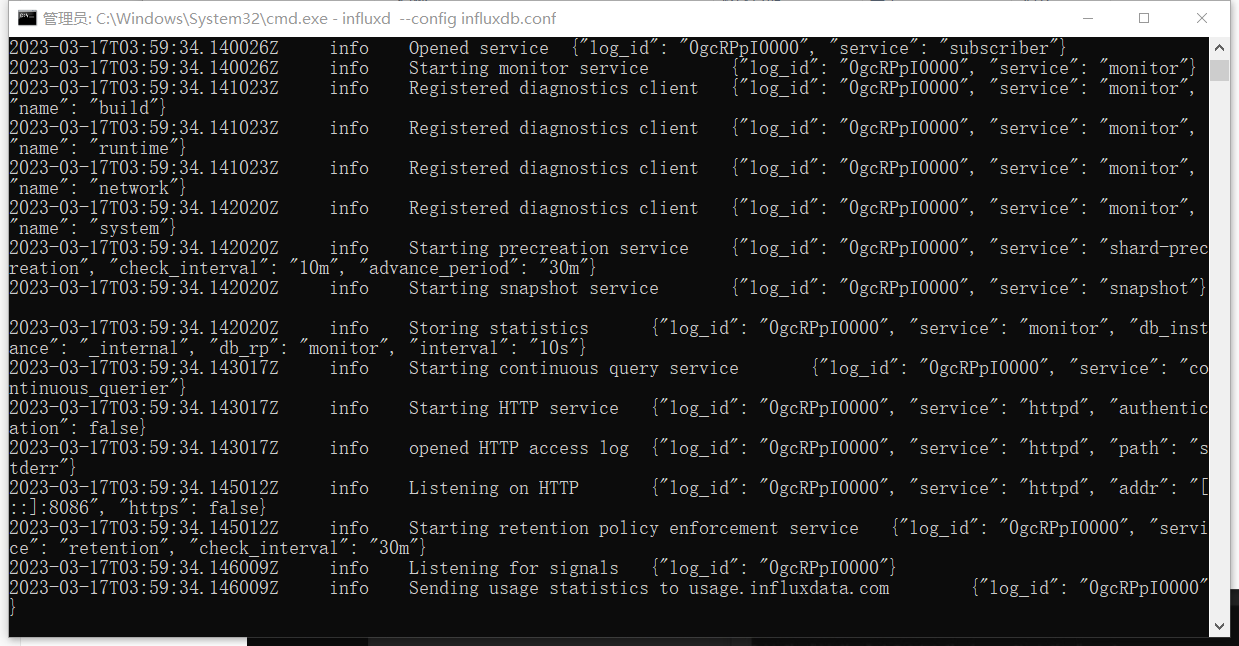Click the "Opened service" log message

(x=478, y=48)
